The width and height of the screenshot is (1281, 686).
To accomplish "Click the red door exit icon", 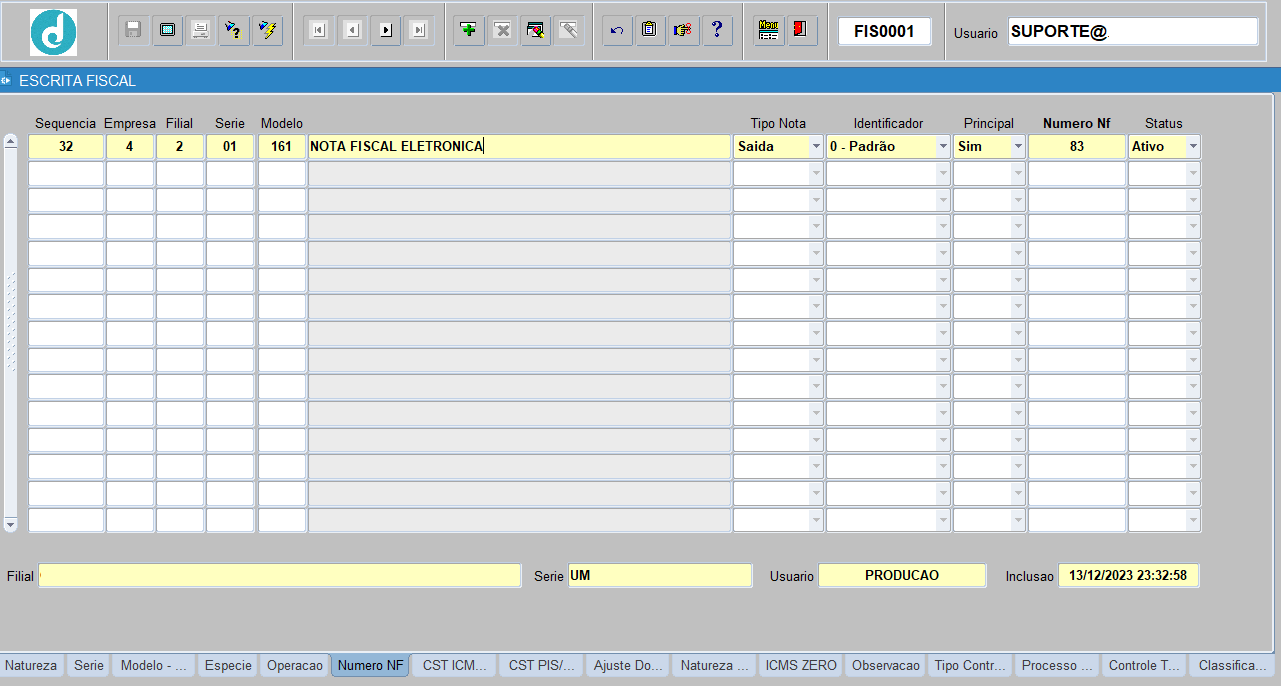I will point(801,30).
